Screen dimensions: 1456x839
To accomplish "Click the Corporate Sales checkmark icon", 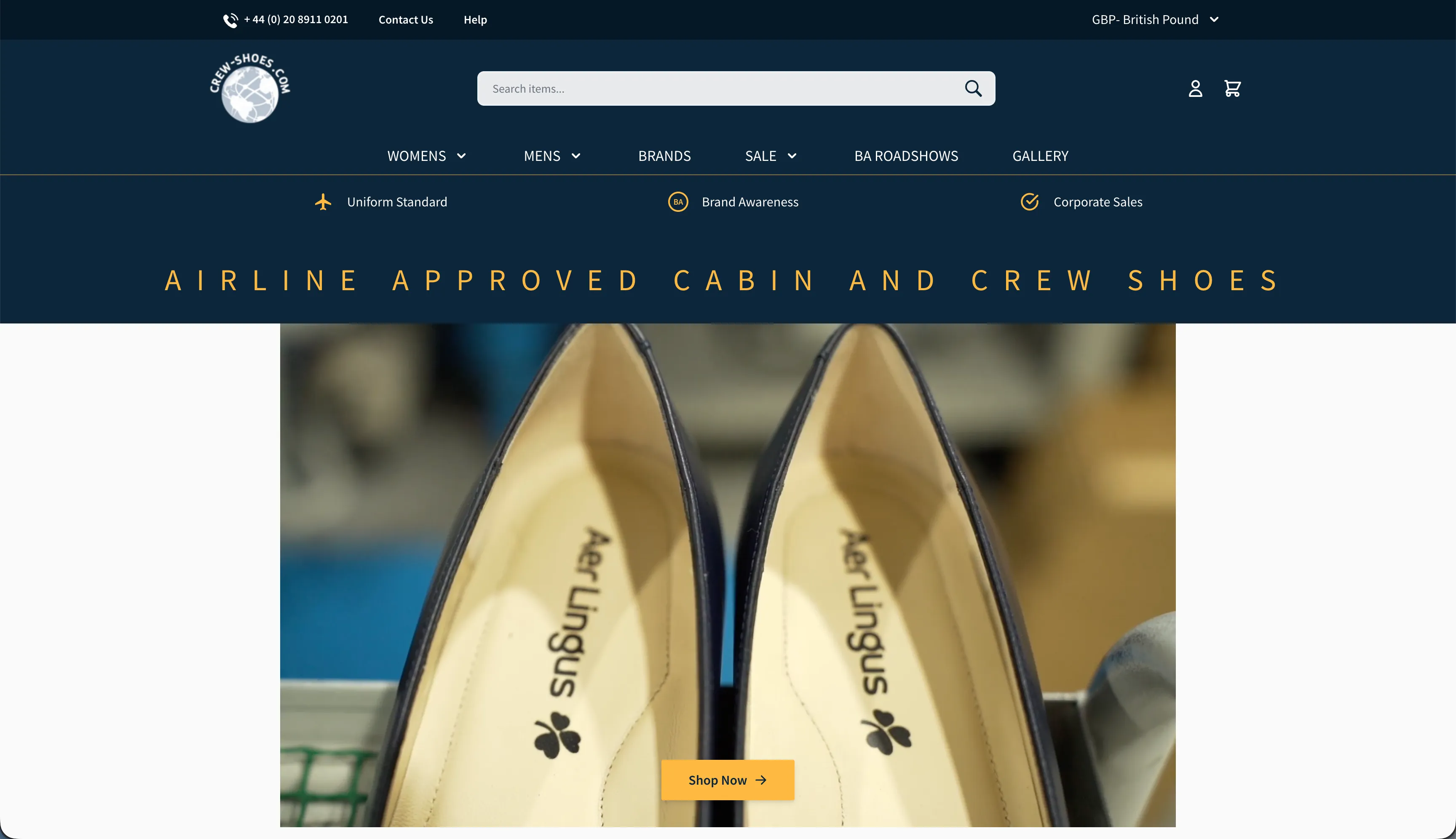I will 1030,202.
